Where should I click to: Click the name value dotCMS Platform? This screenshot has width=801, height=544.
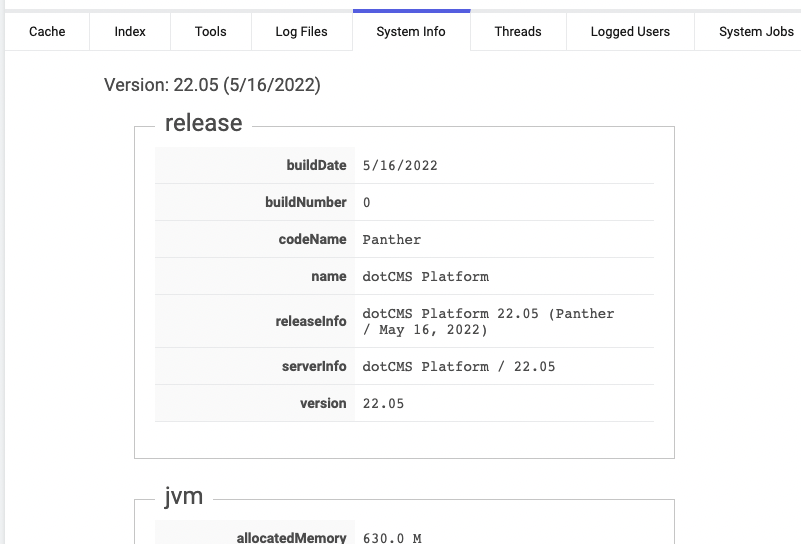(x=425, y=277)
